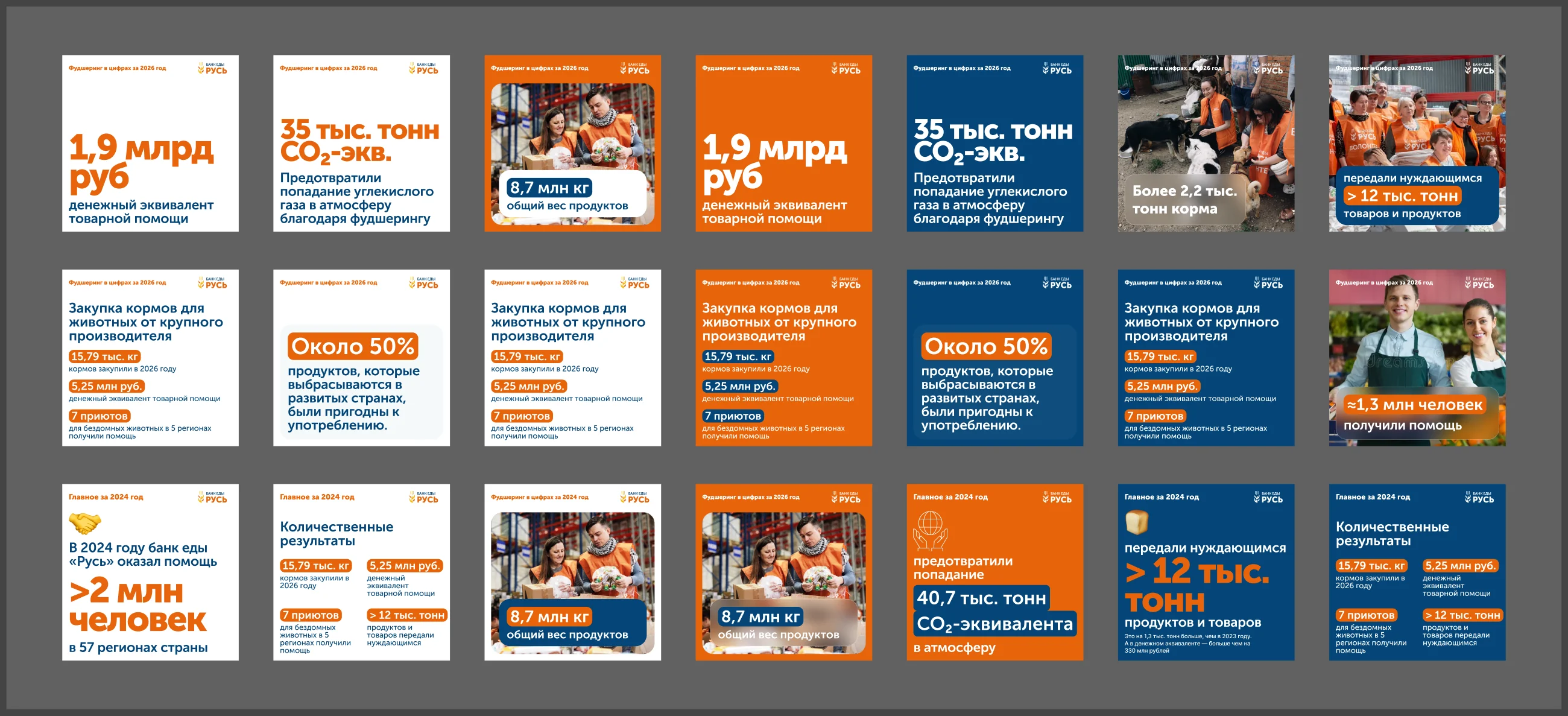Click 'получили помощь' on the ≈1,3 млн card

pyautogui.click(x=1402, y=426)
